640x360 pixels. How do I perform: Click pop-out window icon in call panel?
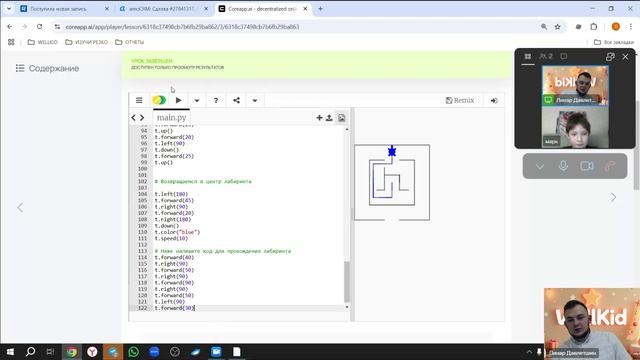(610, 57)
